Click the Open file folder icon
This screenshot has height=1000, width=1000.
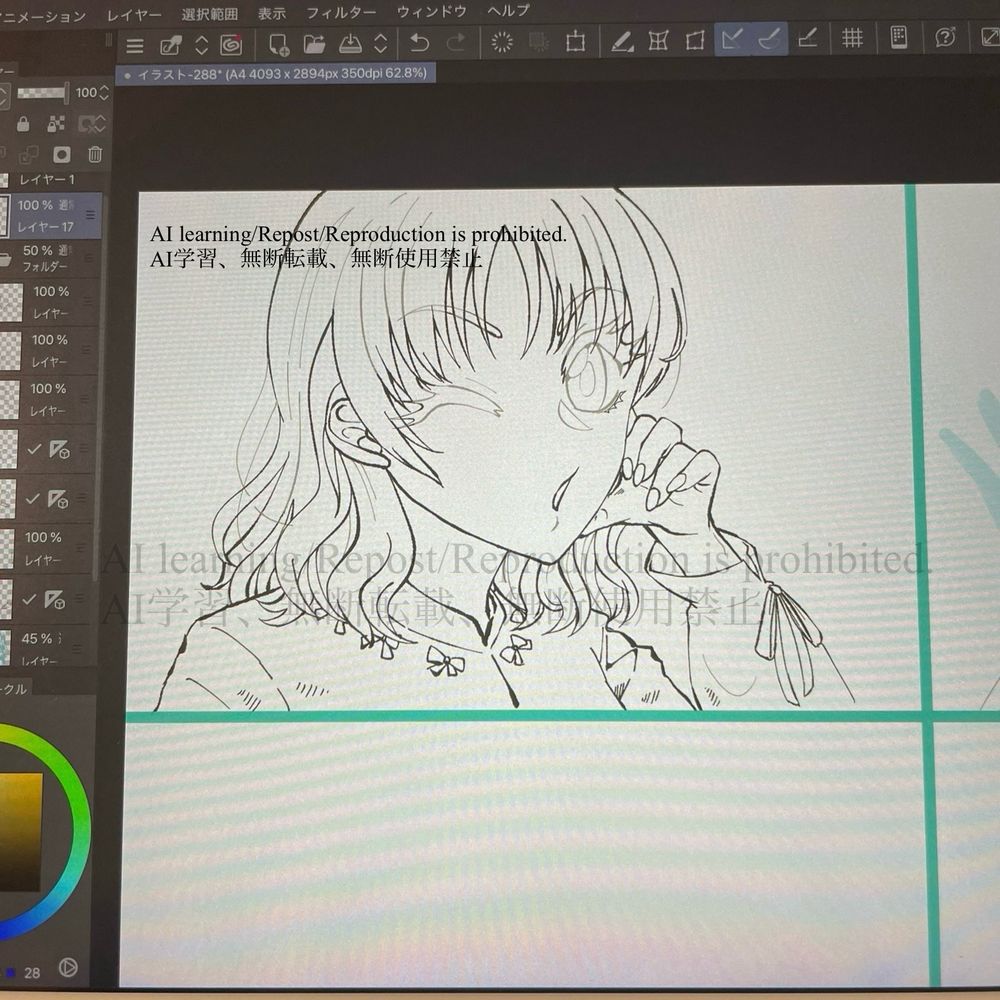314,43
